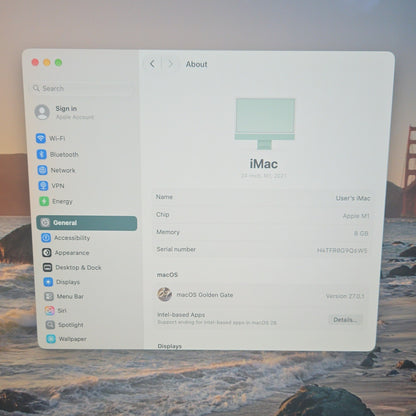Click the Memory label
The width and height of the screenshot is (416, 416).
pyautogui.click(x=168, y=232)
